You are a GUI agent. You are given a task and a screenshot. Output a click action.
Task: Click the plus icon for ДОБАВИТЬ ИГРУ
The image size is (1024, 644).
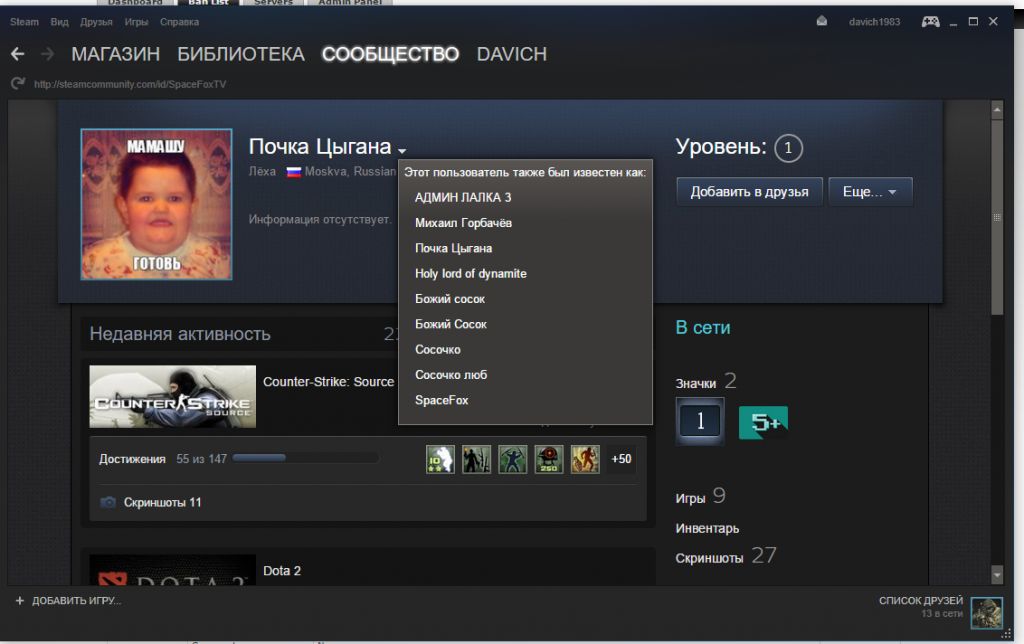point(20,600)
